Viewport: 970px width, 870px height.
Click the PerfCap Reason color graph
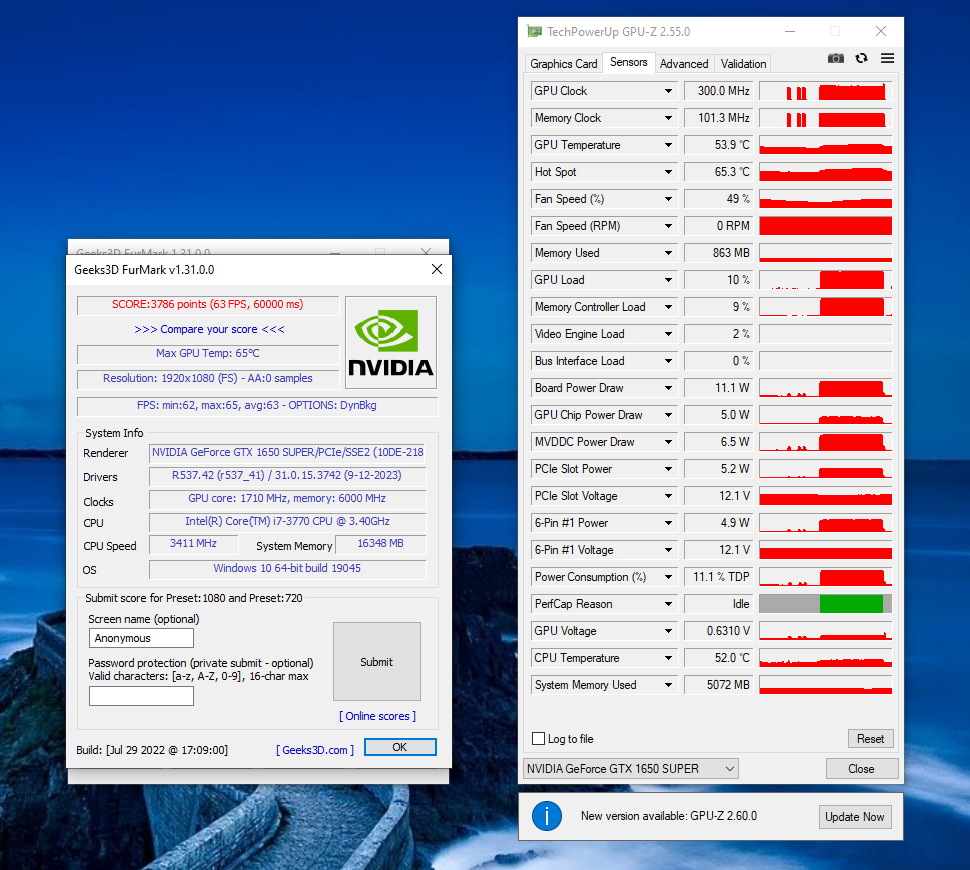[x=825, y=604]
